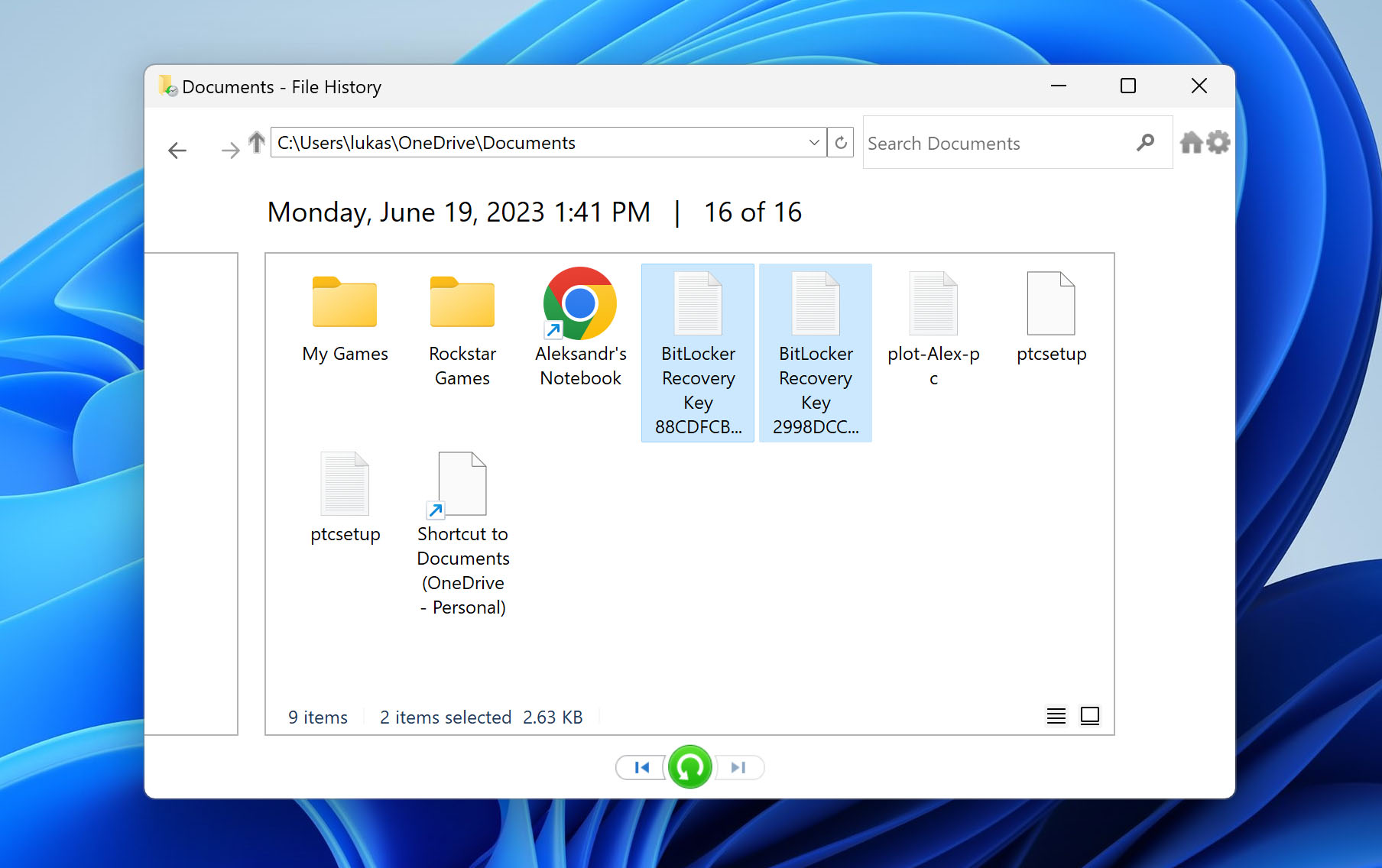Switch to details list view
The width and height of the screenshot is (1382, 868).
pyautogui.click(x=1056, y=716)
